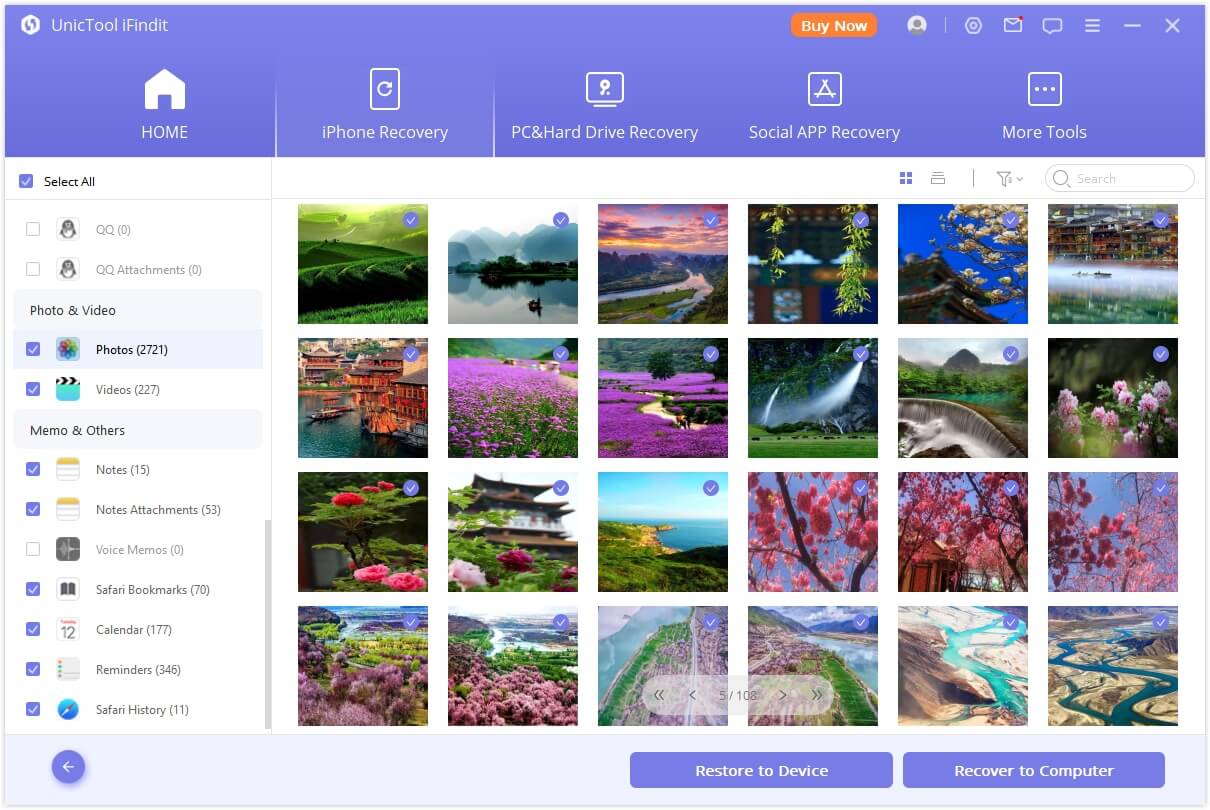The image size is (1210, 810).
Task: Toggle the Safari Bookmarks (70) checkbox
Action: click(x=33, y=589)
